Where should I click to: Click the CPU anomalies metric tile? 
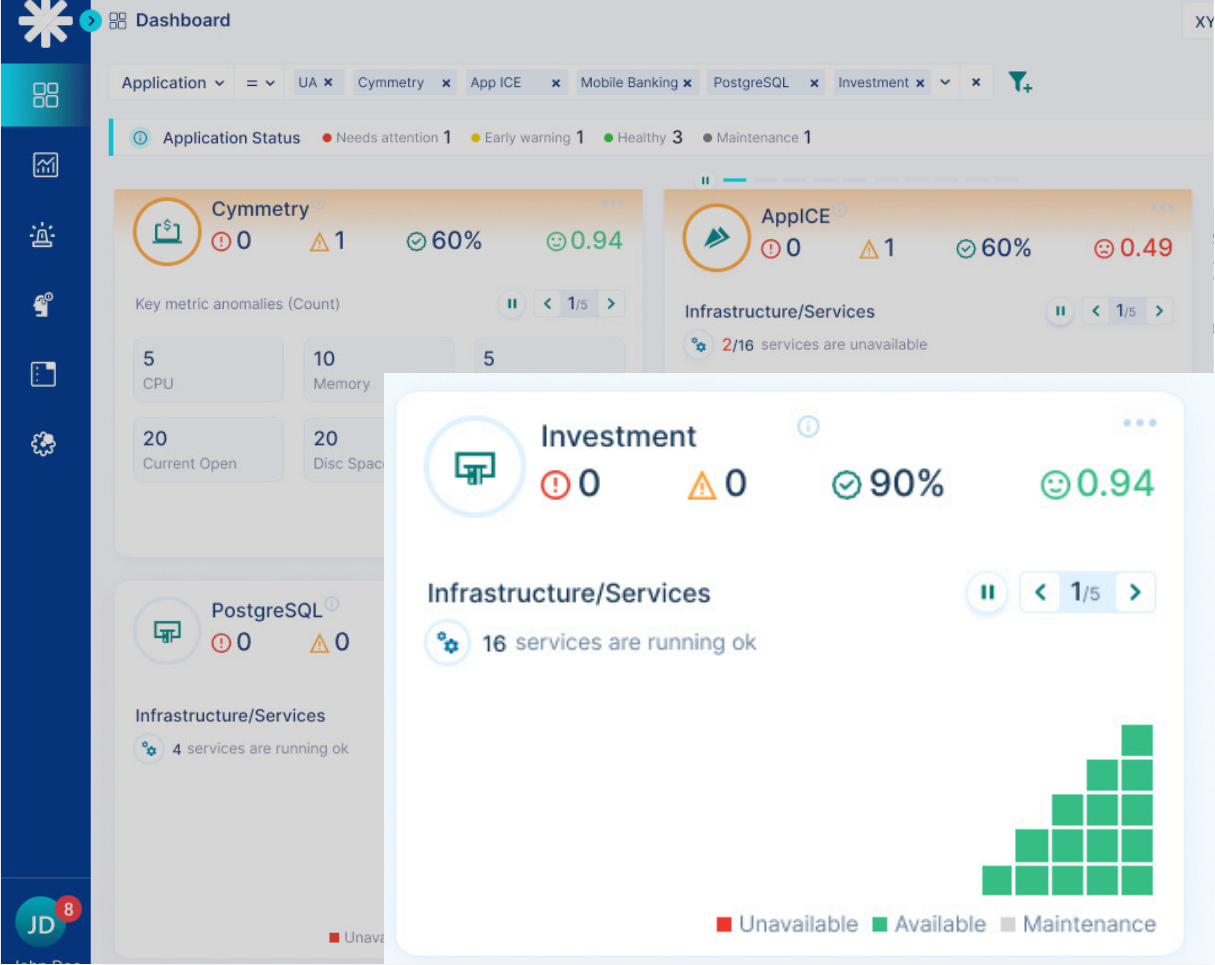208,370
